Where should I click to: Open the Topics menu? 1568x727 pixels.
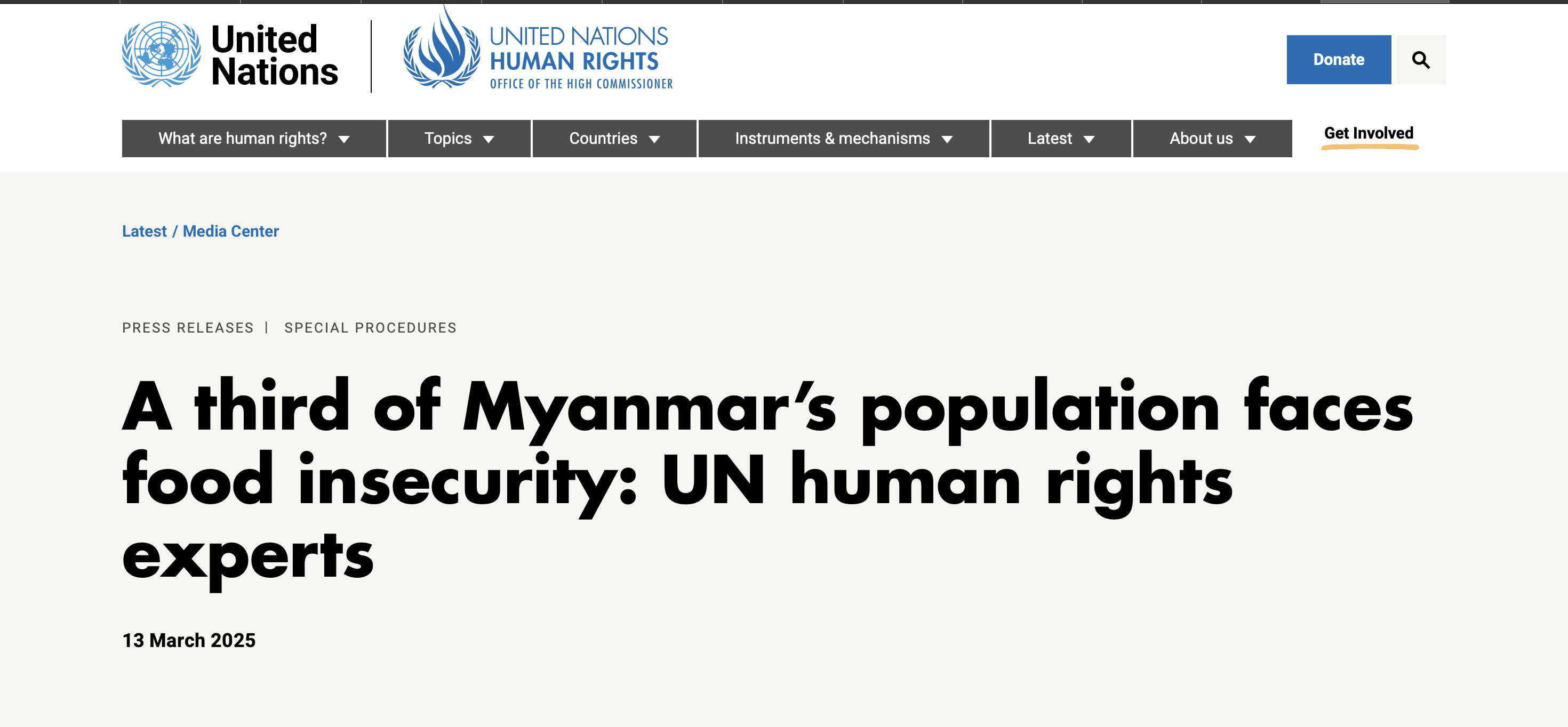coord(460,139)
